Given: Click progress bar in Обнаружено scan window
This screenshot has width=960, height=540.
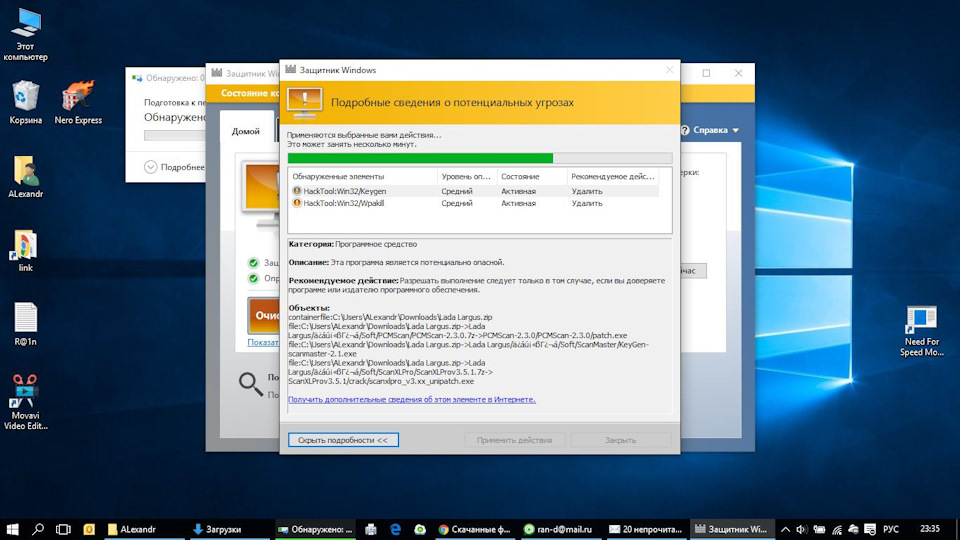Looking at the screenshot, I should pyautogui.click(x=174, y=135).
